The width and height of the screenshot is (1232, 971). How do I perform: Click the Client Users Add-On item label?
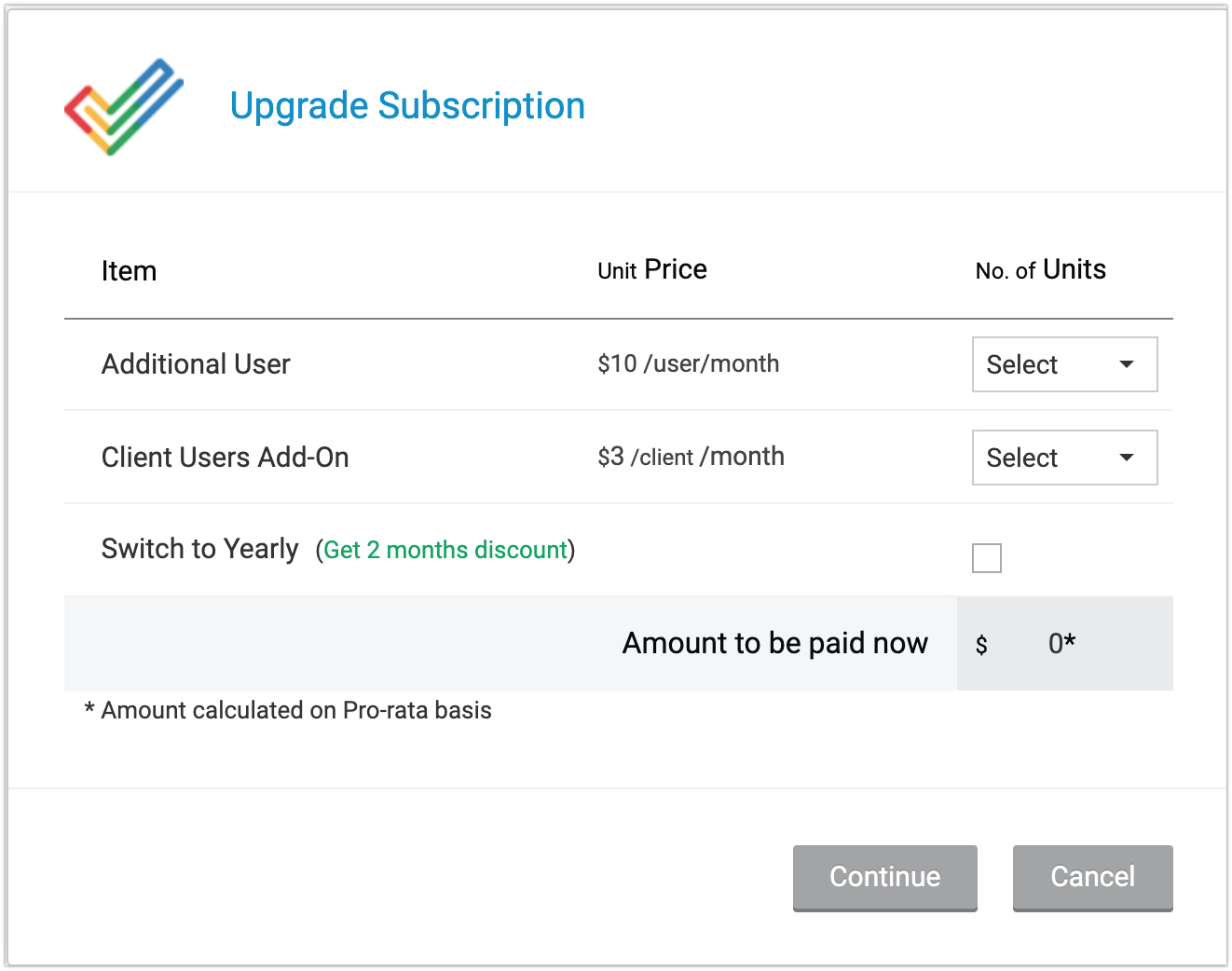point(225,458)
